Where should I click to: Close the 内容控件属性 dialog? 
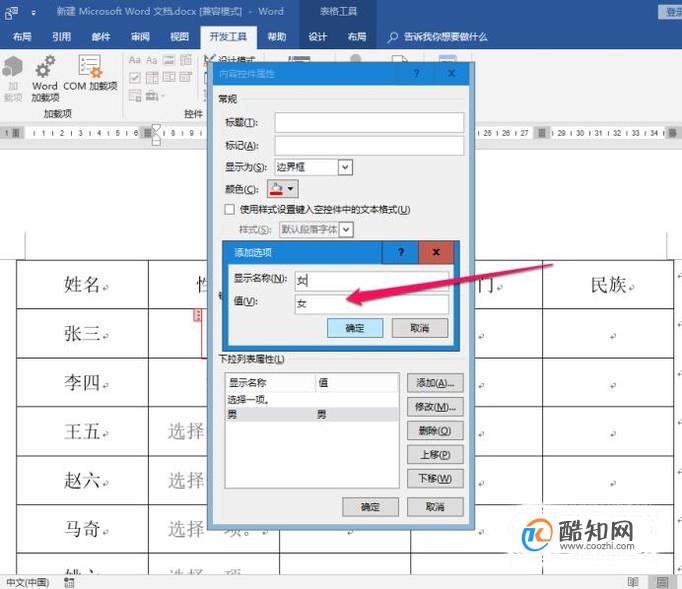point(452,73)
